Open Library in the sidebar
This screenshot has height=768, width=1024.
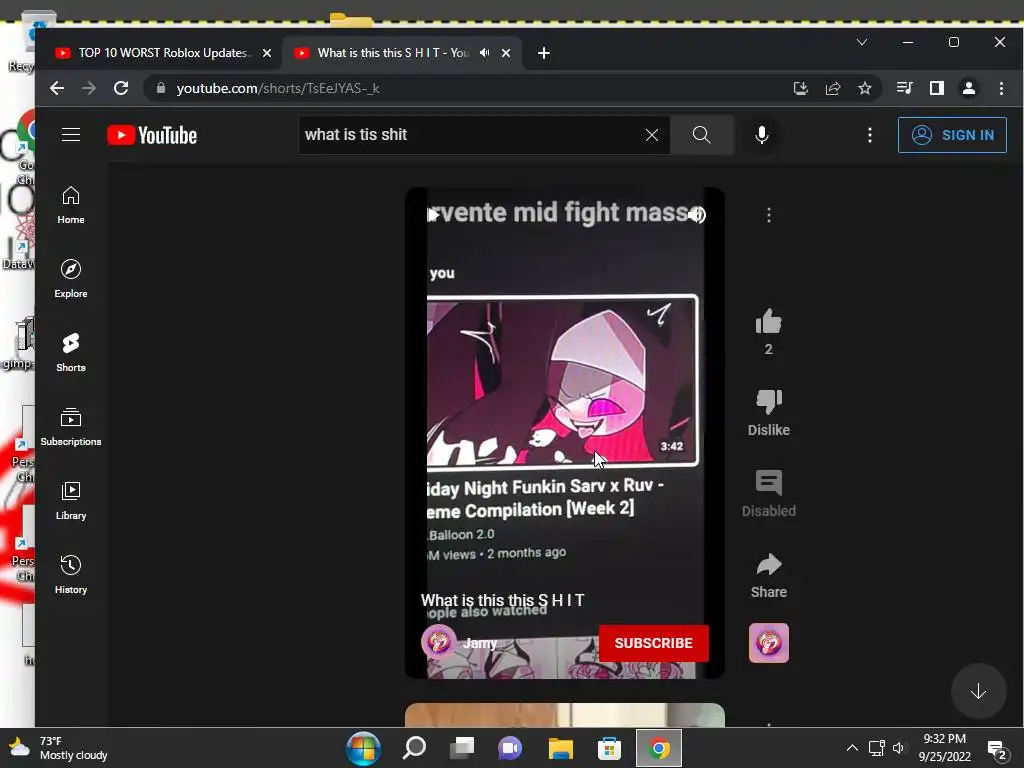coord(71,501)
